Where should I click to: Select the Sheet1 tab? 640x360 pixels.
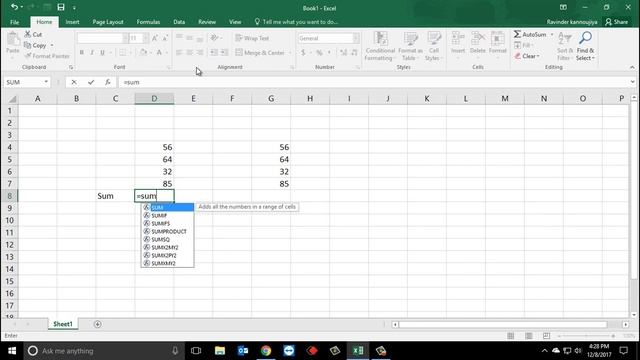point(63,324)
